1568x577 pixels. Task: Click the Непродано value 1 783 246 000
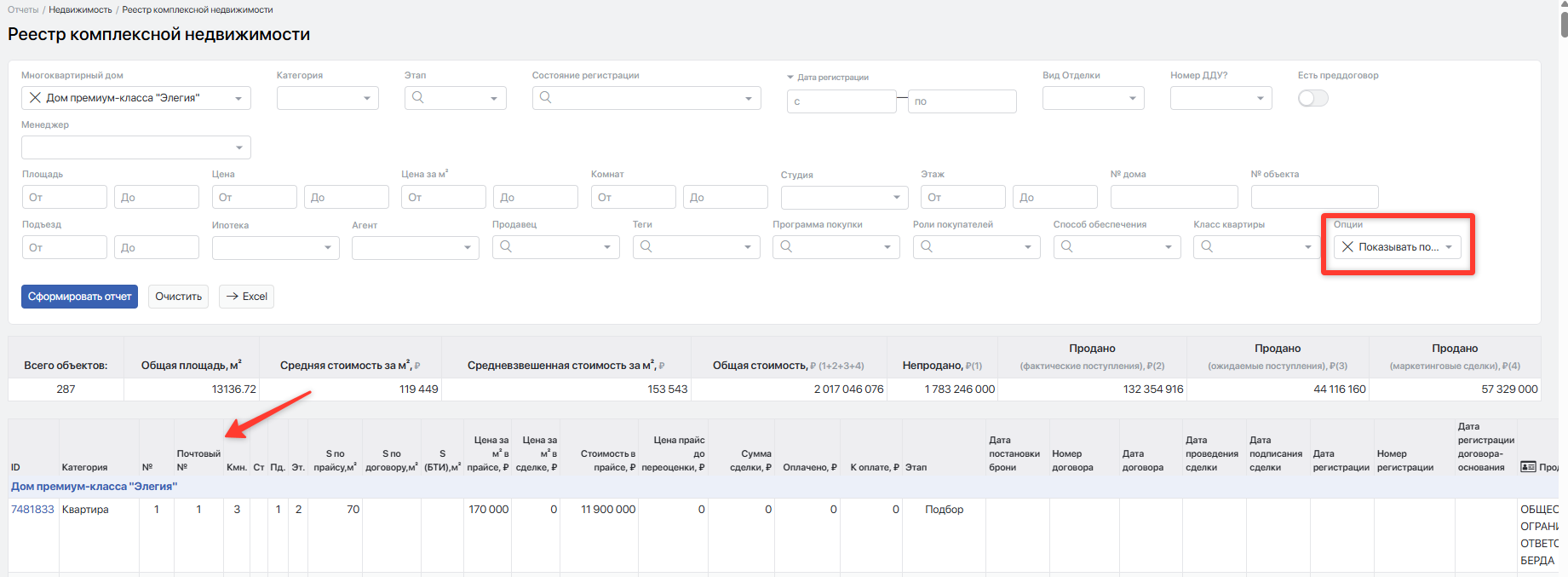[960, 389]
